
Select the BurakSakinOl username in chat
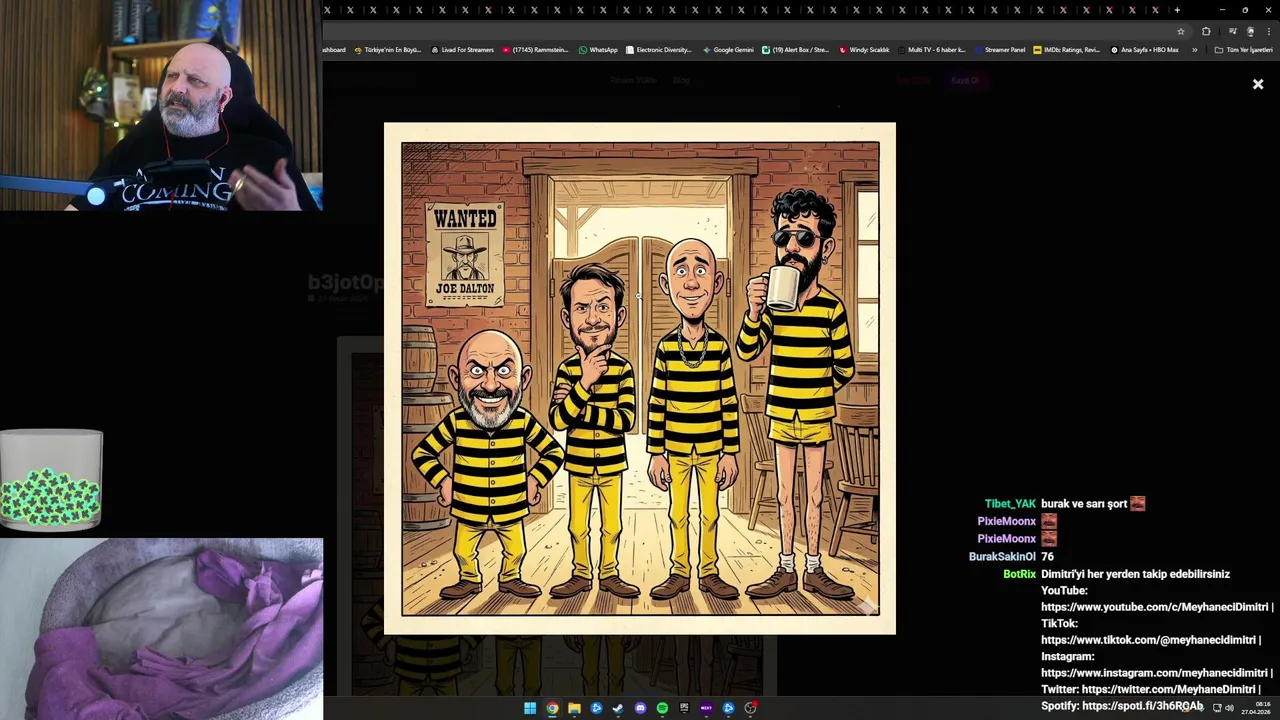tap(1002, 557)
